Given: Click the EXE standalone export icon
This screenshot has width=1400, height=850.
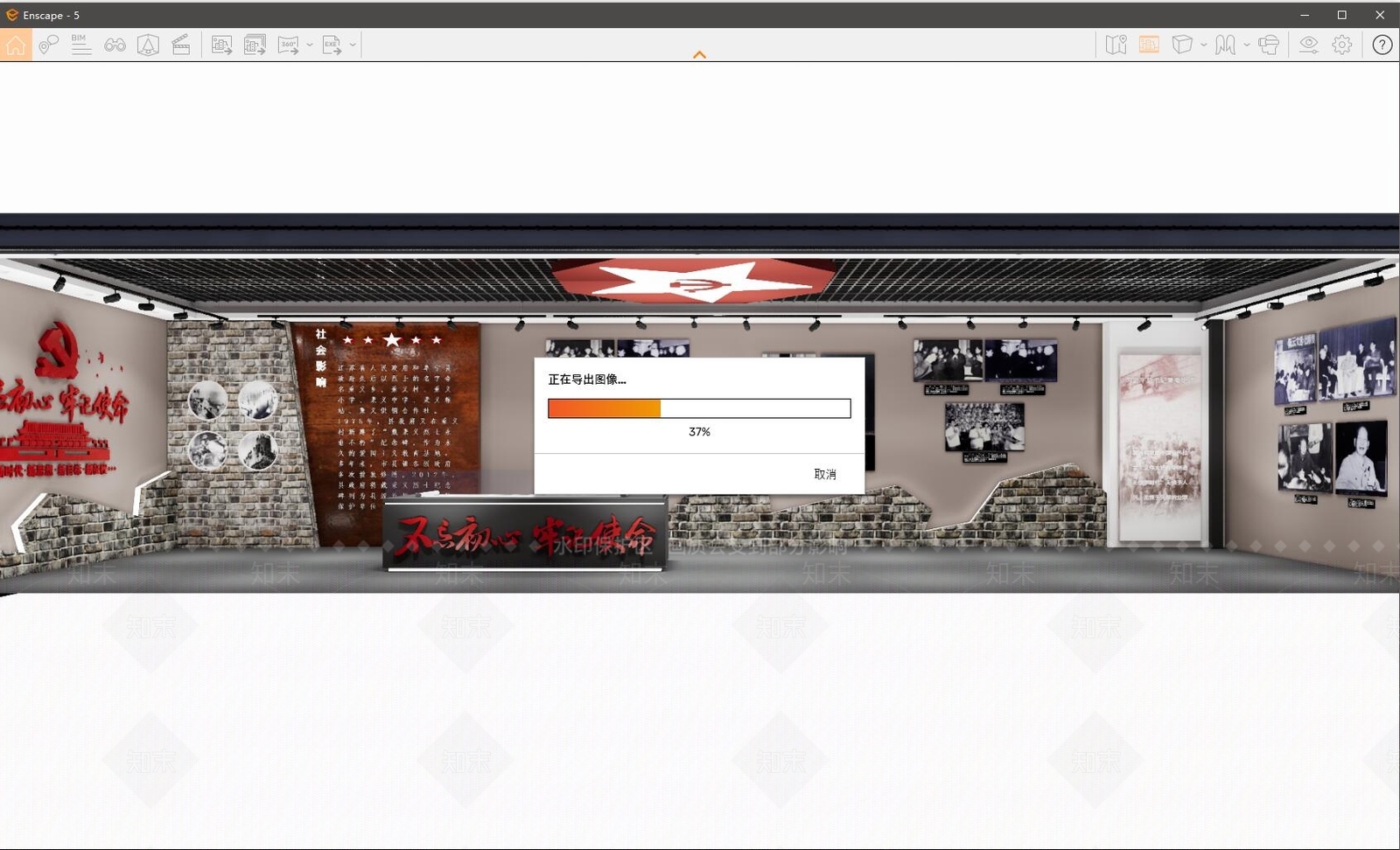Looking at the screenshot, I should pos(332,45).
